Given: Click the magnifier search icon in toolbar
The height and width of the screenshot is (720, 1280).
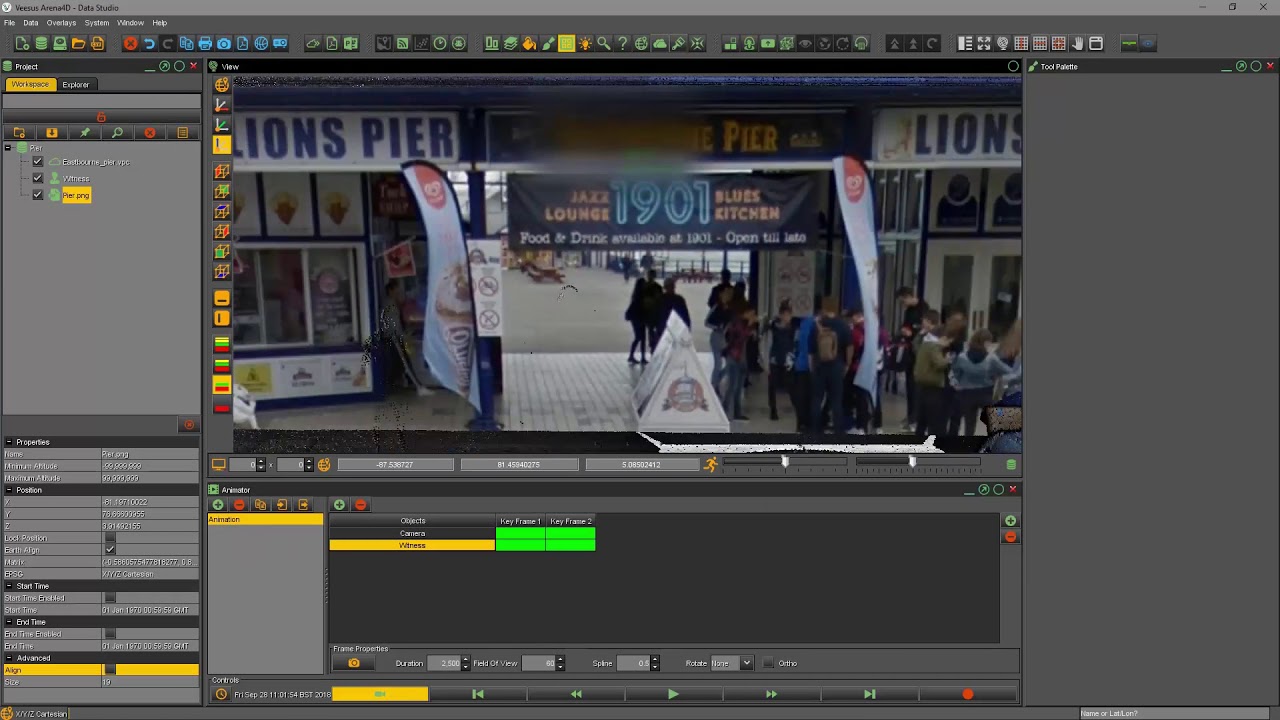Looking at the screenshot, I should pyautogui.click(x=603, y=43).
